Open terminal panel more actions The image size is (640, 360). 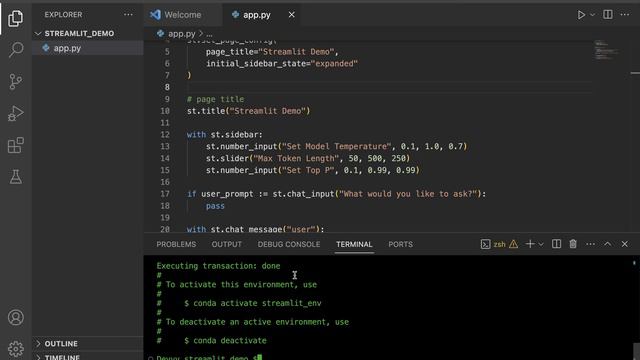point(590,244)
